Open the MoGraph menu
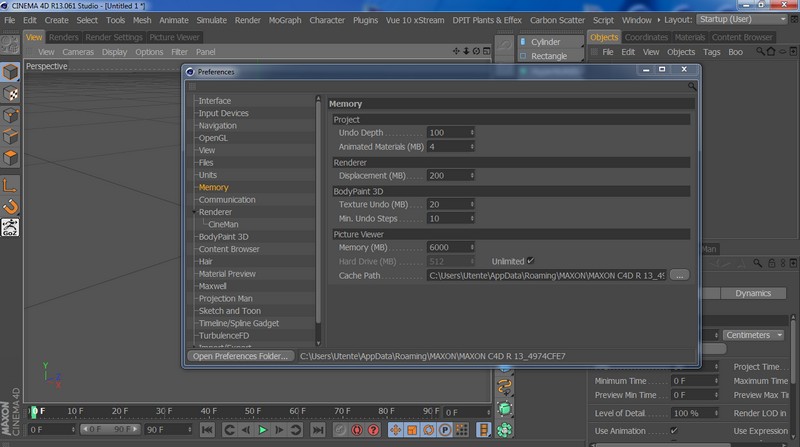800x447 pixels. [x=285, y=20]
